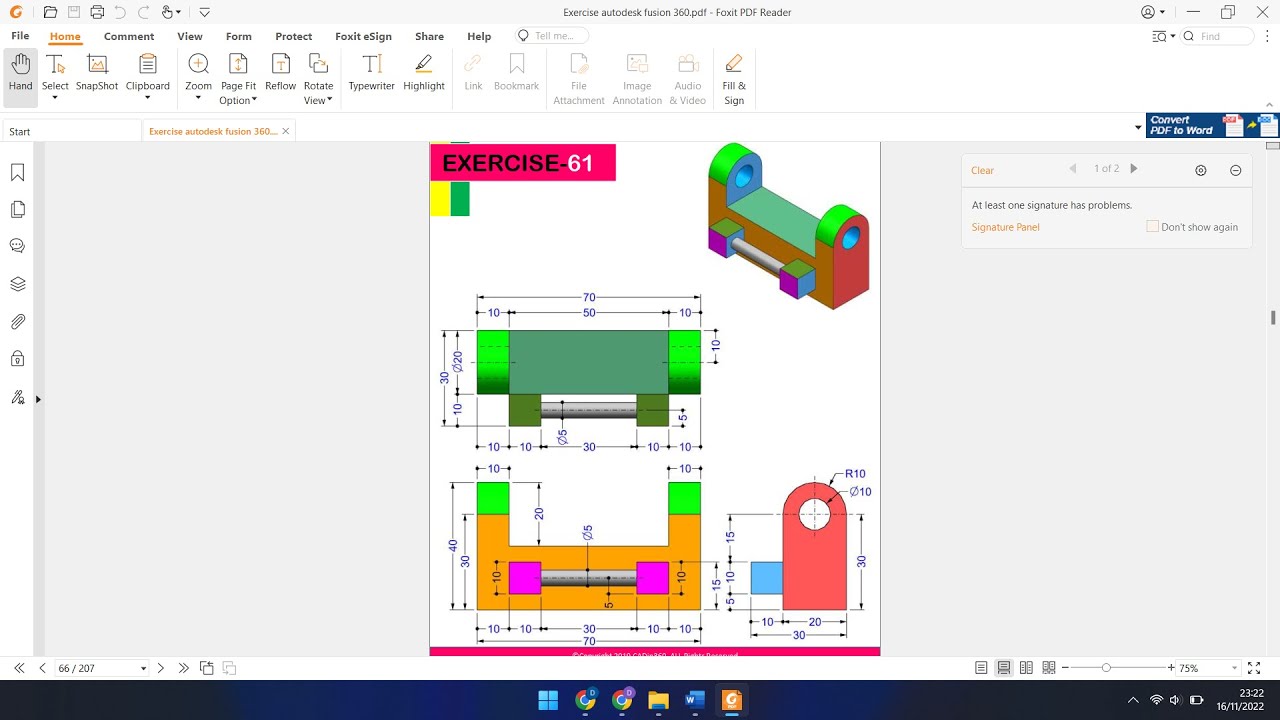Viewport: 1280px width, 720px height.
Task: Switch to the Comment ribbon tab
Action: [129, 36]
